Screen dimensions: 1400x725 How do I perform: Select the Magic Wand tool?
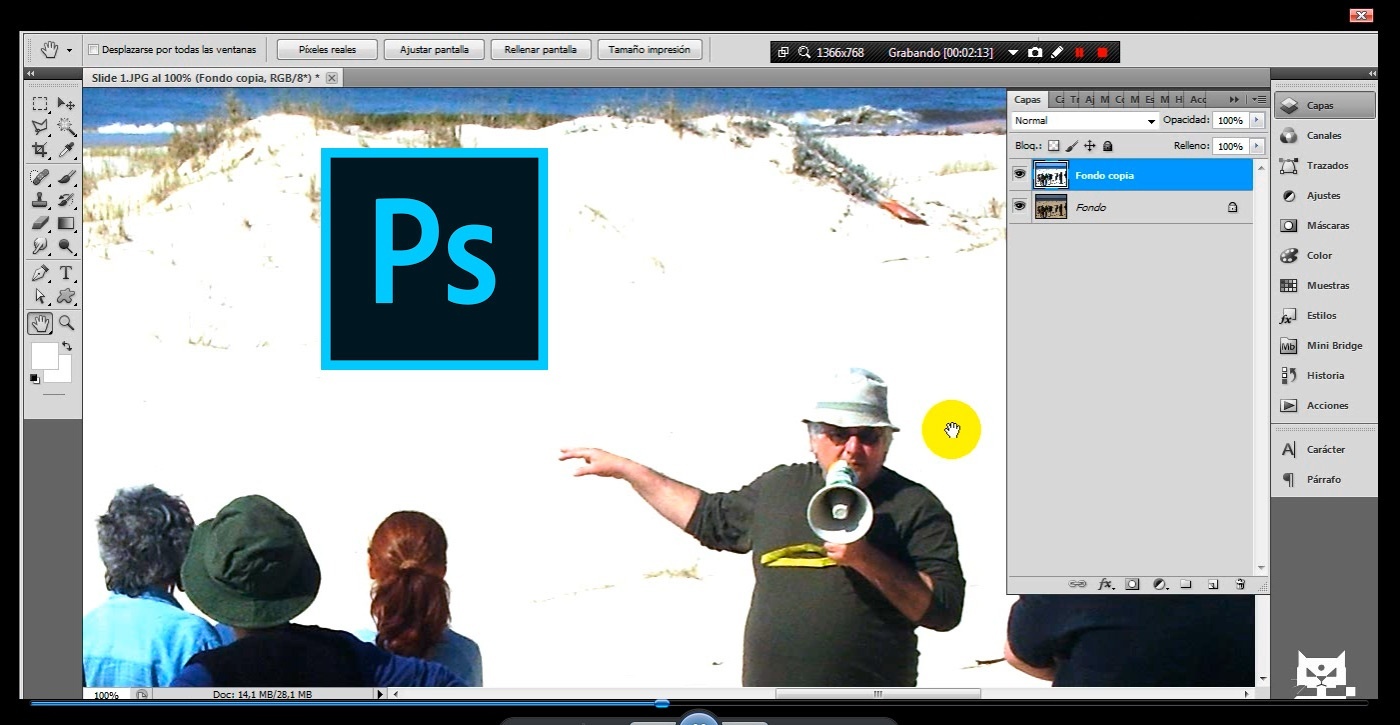point(66,127)
